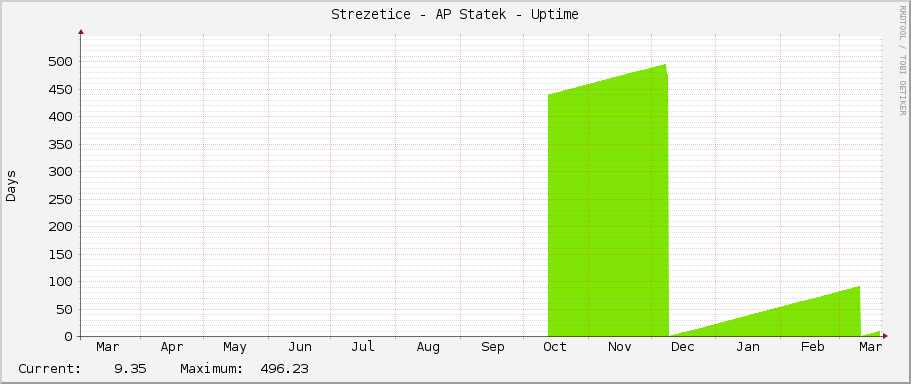The image size is (911, 384).
Task: Click the 'Dec' month label
Action: (x=683, y=347)
